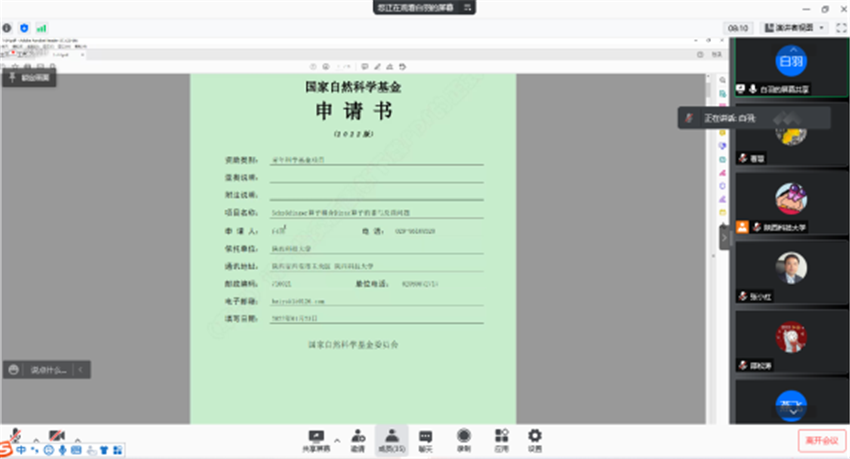This screenshot has width=850, height=459.
Task: Start recording with the 录制 icon
Action: [463, 438]
